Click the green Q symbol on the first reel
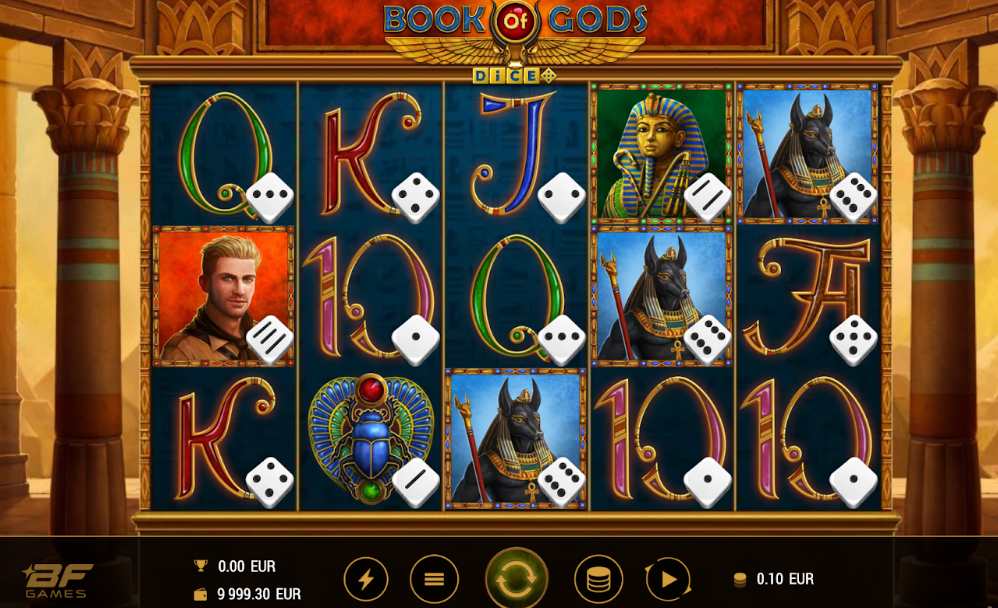Viewport: 998px width, 608px height. 224,153
